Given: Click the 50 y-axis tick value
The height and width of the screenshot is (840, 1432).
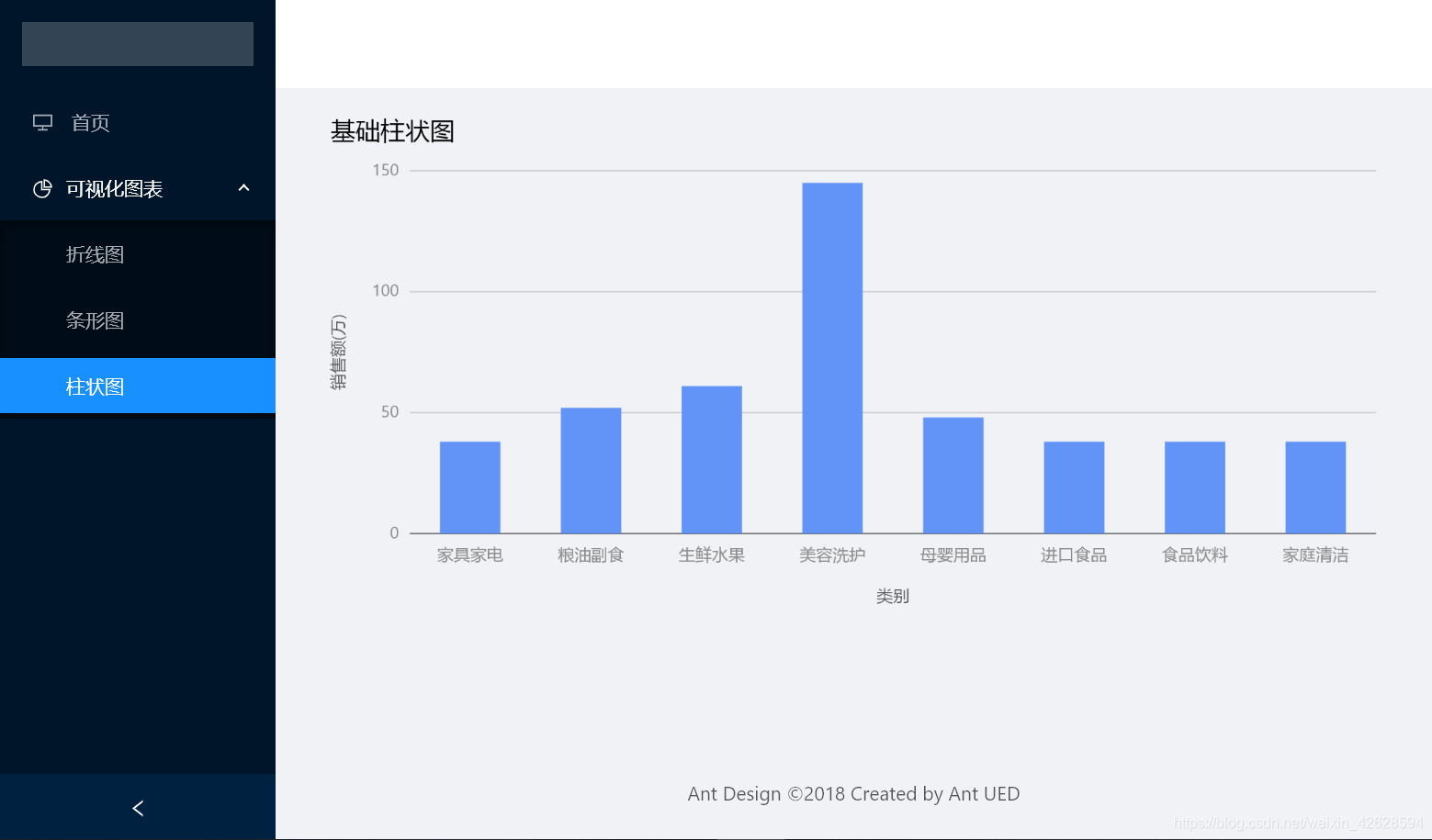Looking at the screenshot, I should 390,412.
